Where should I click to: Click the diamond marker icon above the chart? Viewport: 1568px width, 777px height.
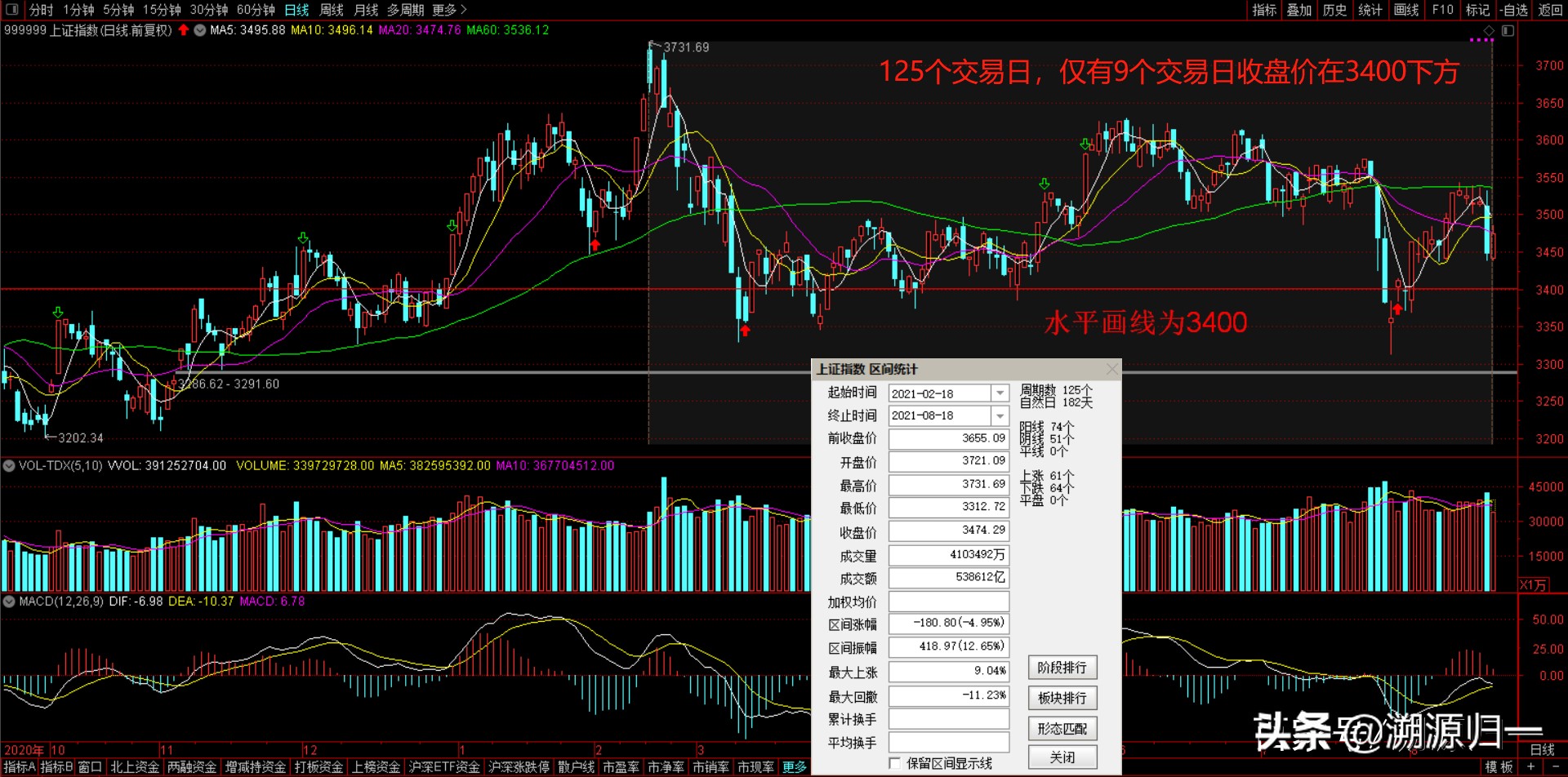tap(1489, 30)
